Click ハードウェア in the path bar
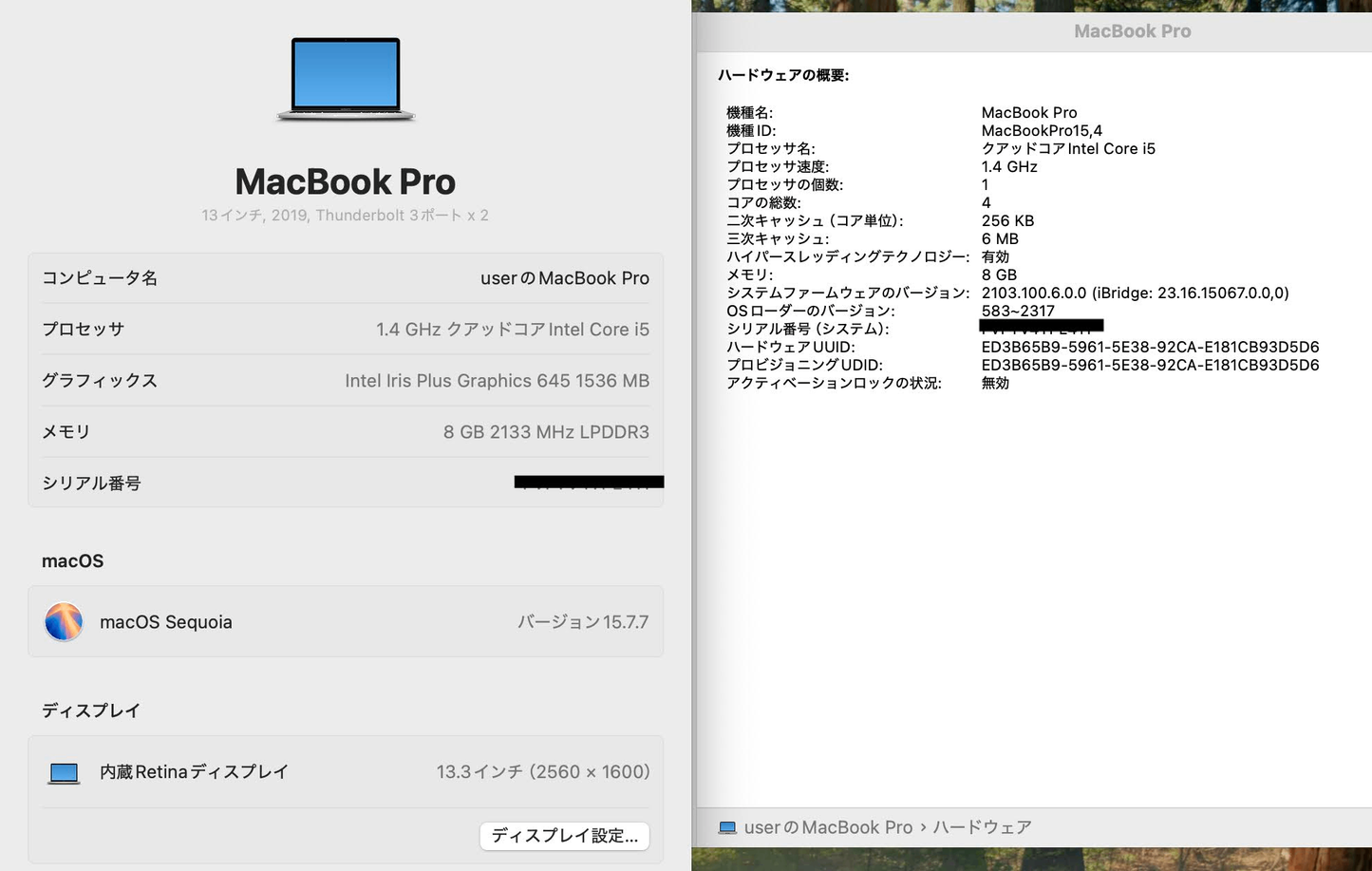Screen dimensions: 1372x871 tap(982, 827)
